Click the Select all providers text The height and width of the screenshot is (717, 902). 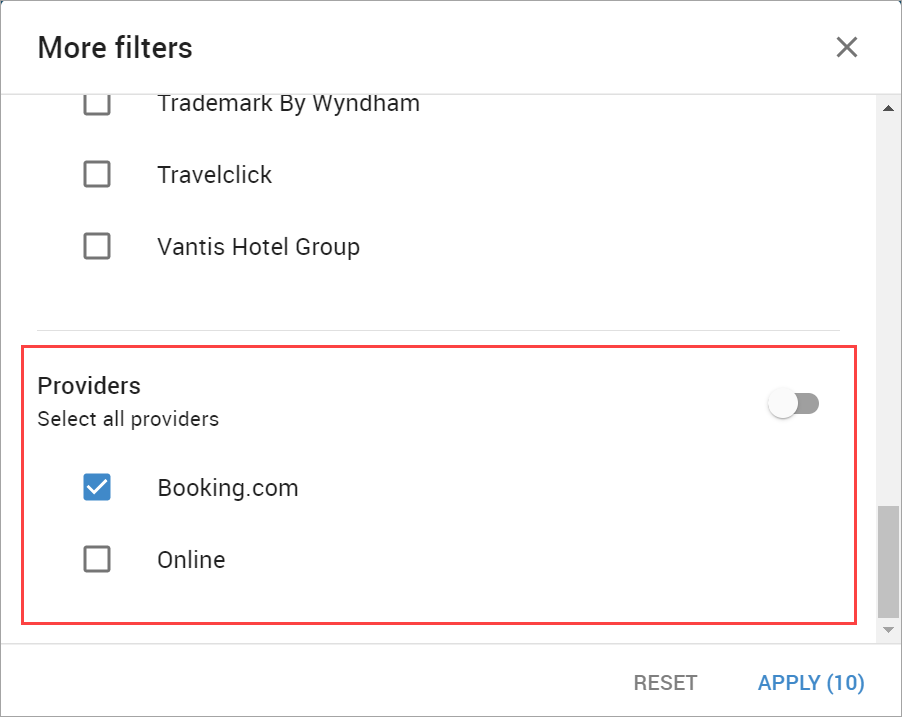click(128, 419)
